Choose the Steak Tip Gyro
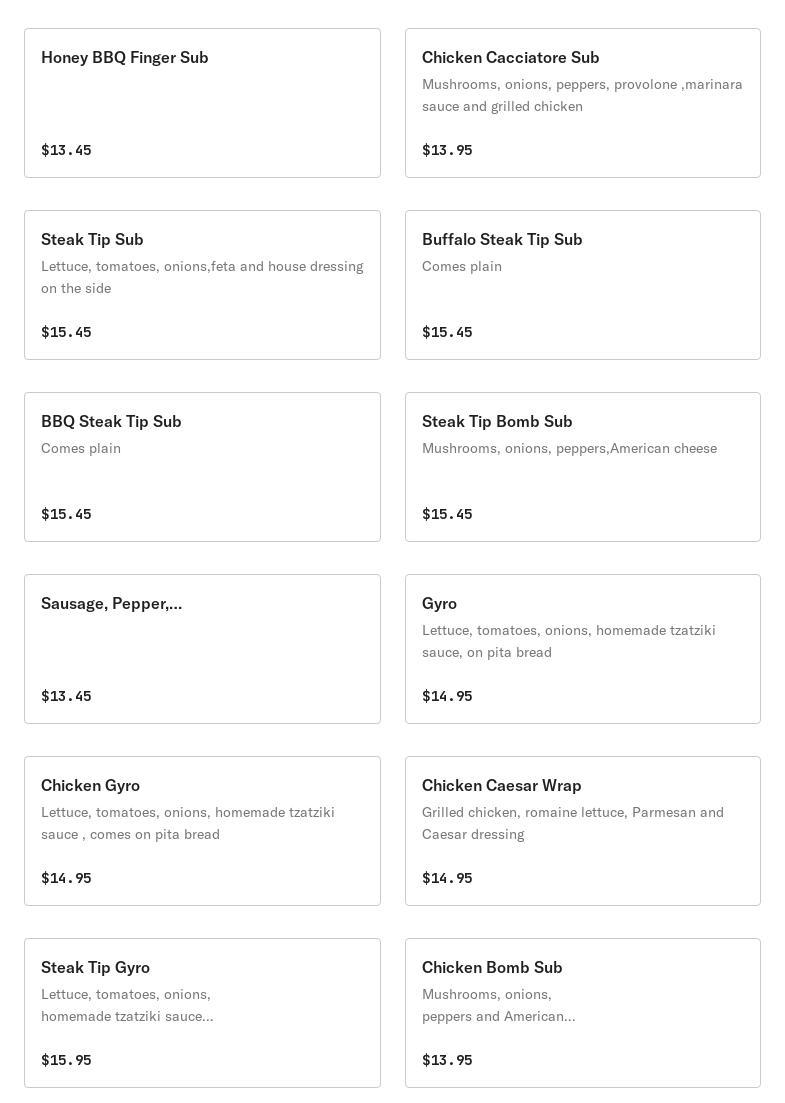Viewport: 785px width, 1103px height. point(202,1013)
